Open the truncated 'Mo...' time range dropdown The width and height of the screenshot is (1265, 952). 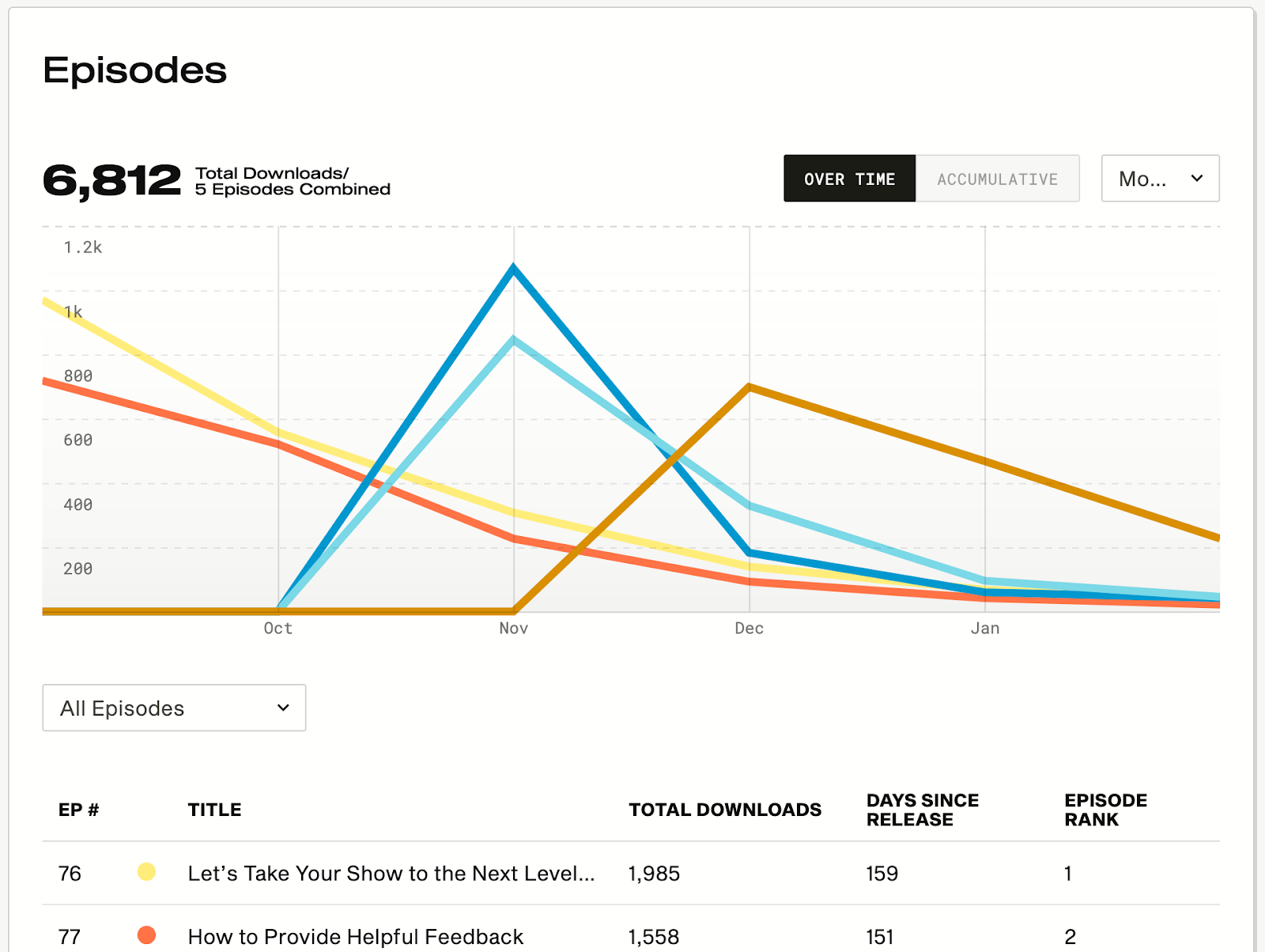pos(1160,179)
